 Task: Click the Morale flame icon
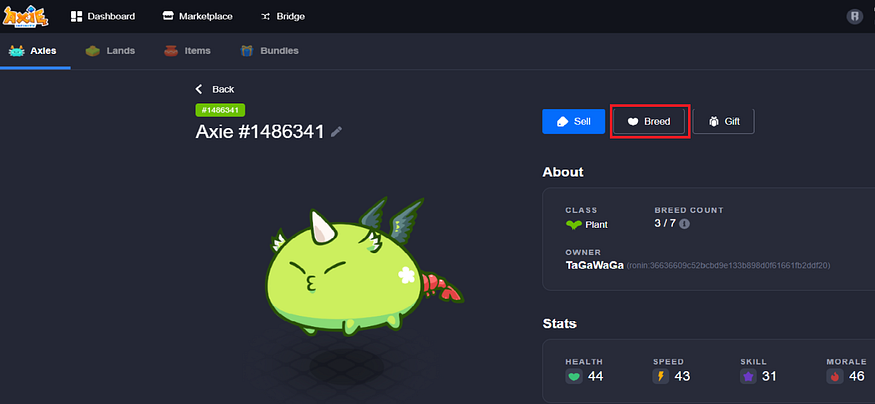click(835, 377)
